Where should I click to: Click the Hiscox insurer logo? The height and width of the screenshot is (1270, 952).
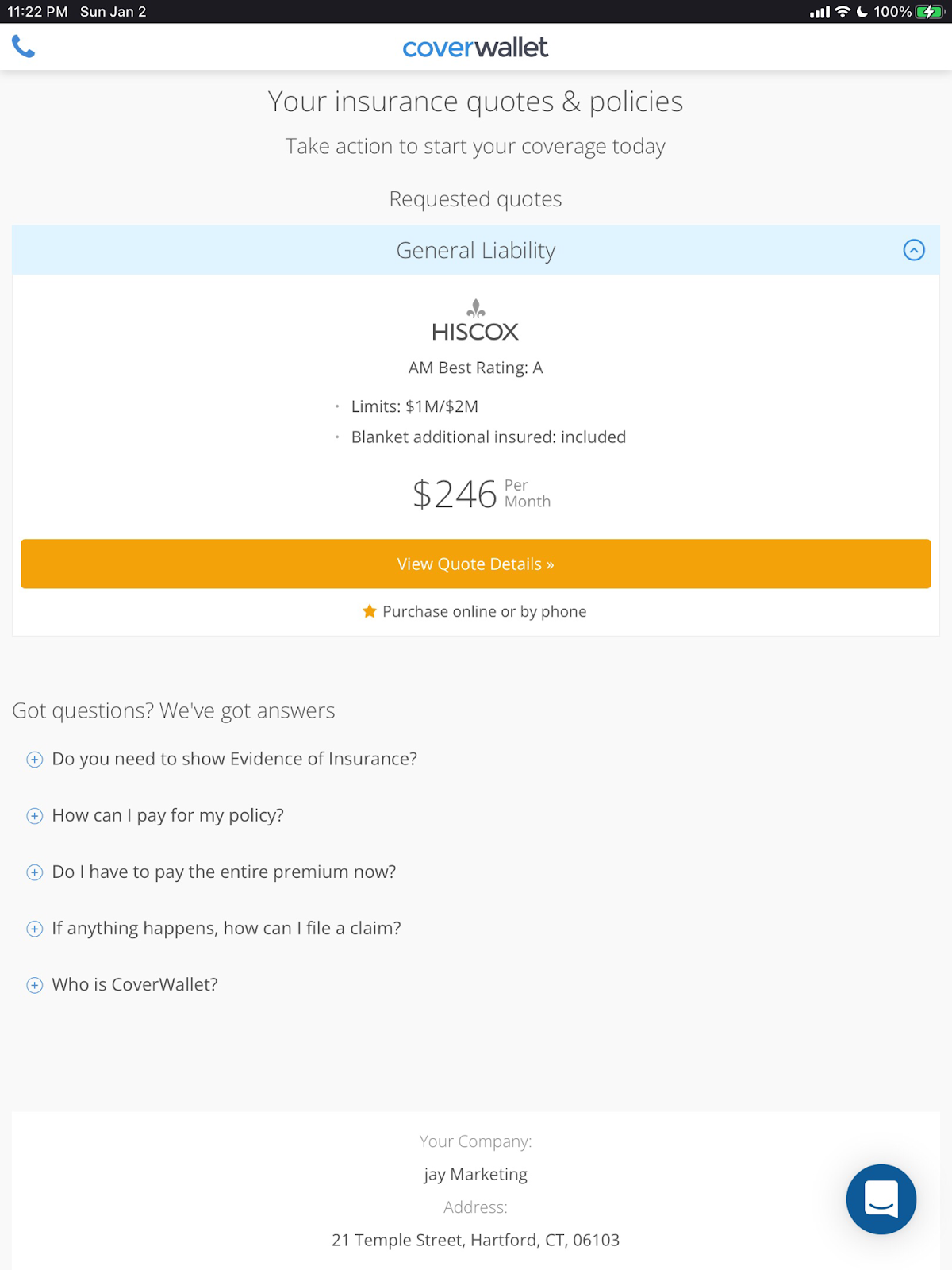click(x=475, y=321)
